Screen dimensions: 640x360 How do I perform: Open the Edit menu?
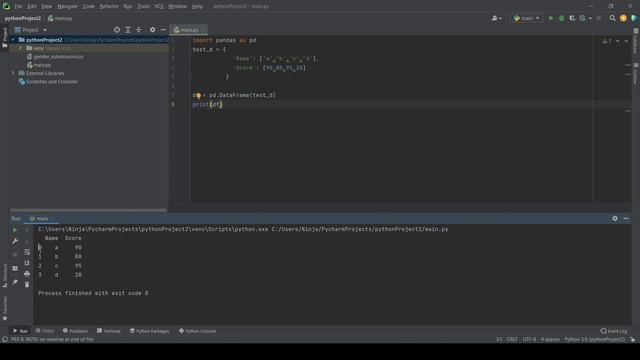[31, 7]
